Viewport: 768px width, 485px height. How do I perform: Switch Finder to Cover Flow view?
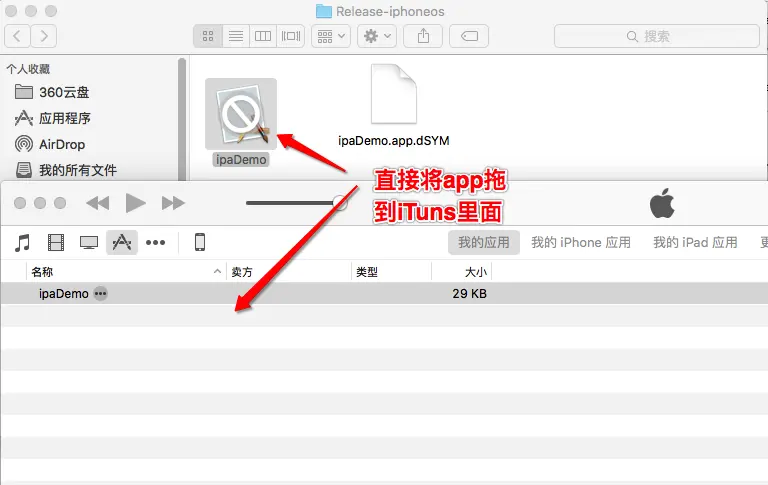[291, 36]
